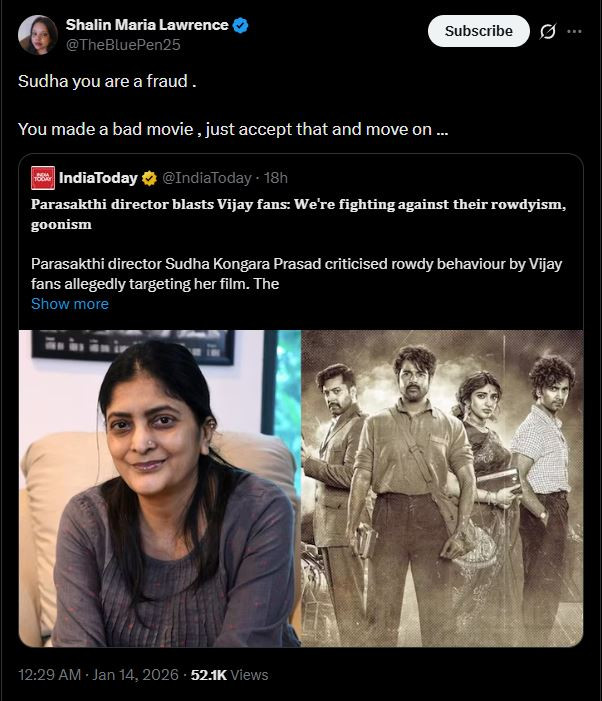Click the @IndiaToday handle
Image resolution: width=602 pixels, height=701 pixels.
206,178
